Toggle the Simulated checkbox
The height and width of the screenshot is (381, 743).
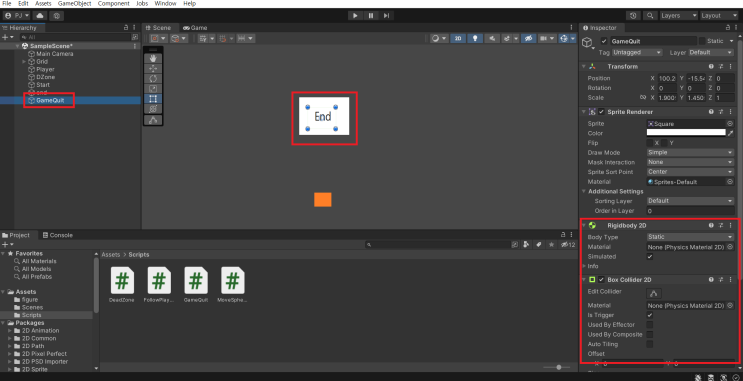650,256
